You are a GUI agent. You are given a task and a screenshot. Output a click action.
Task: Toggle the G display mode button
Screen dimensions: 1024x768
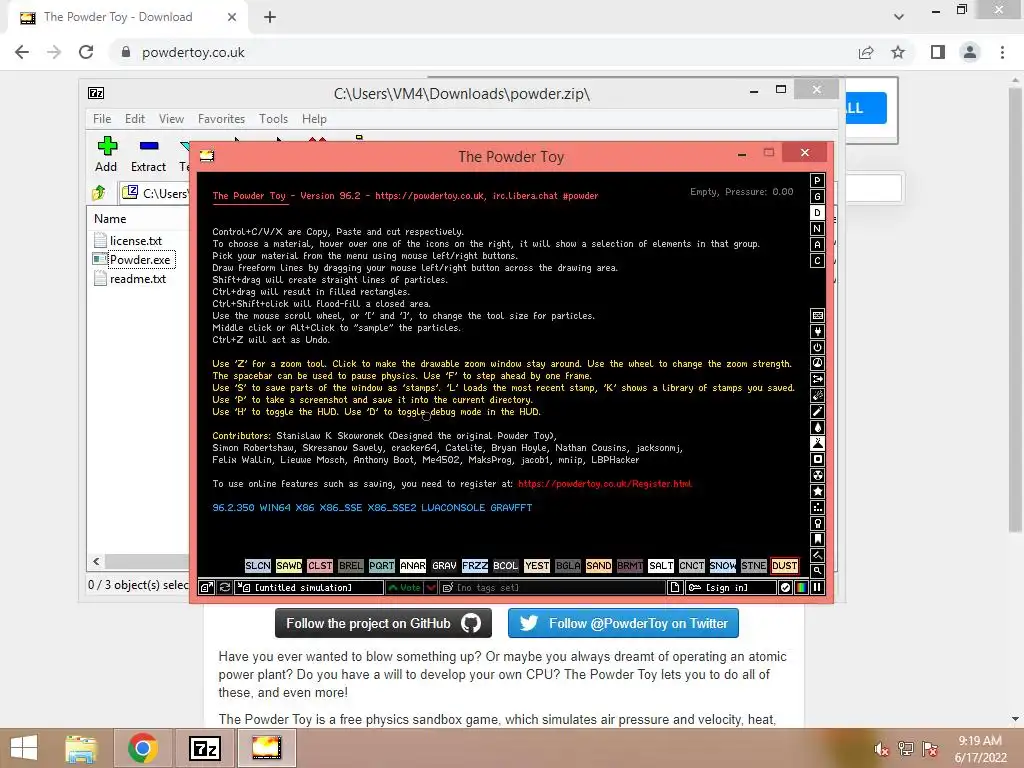pyautogui.click(x=817, y=197)
